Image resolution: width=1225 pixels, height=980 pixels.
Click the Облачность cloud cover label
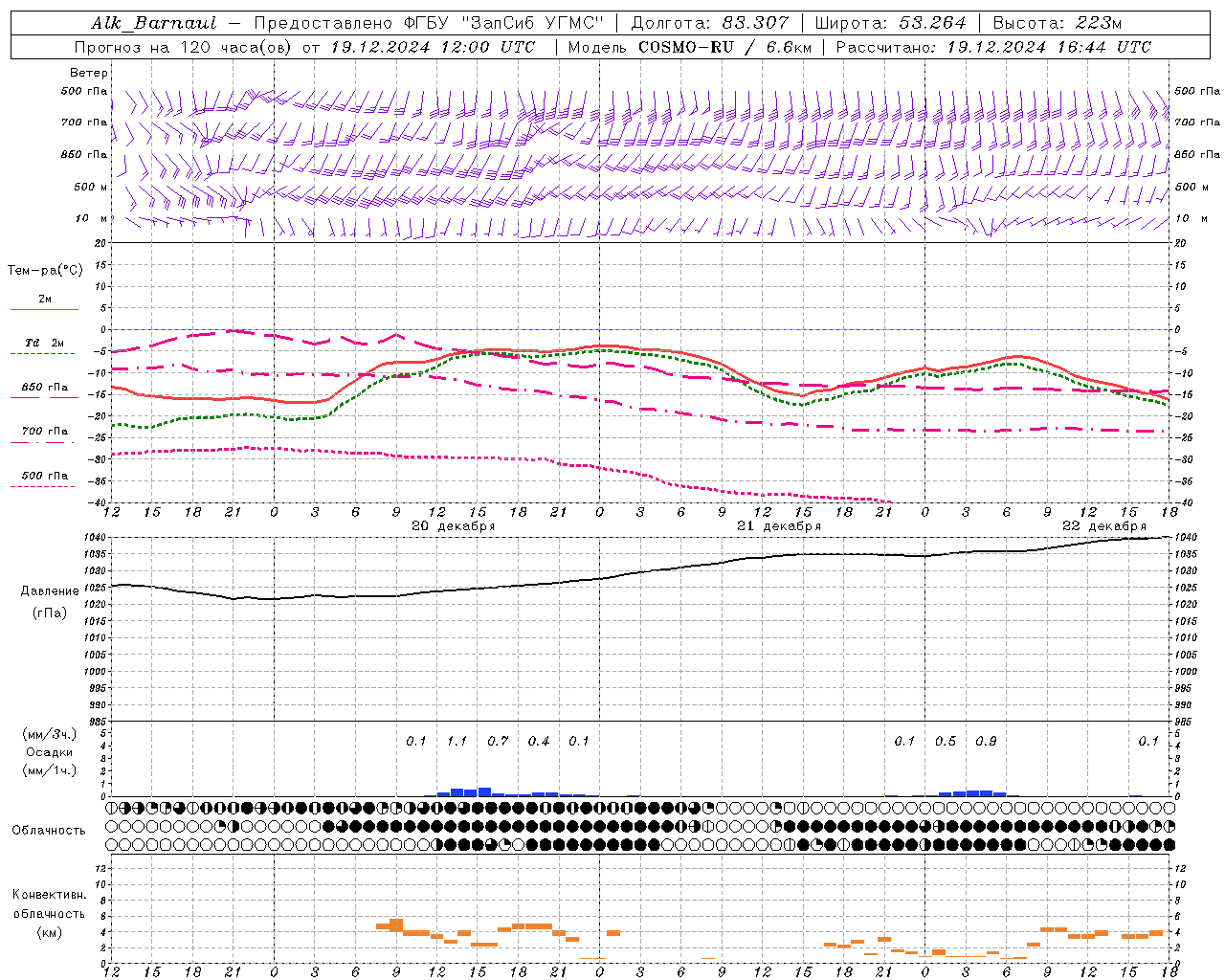pos(49,831)
